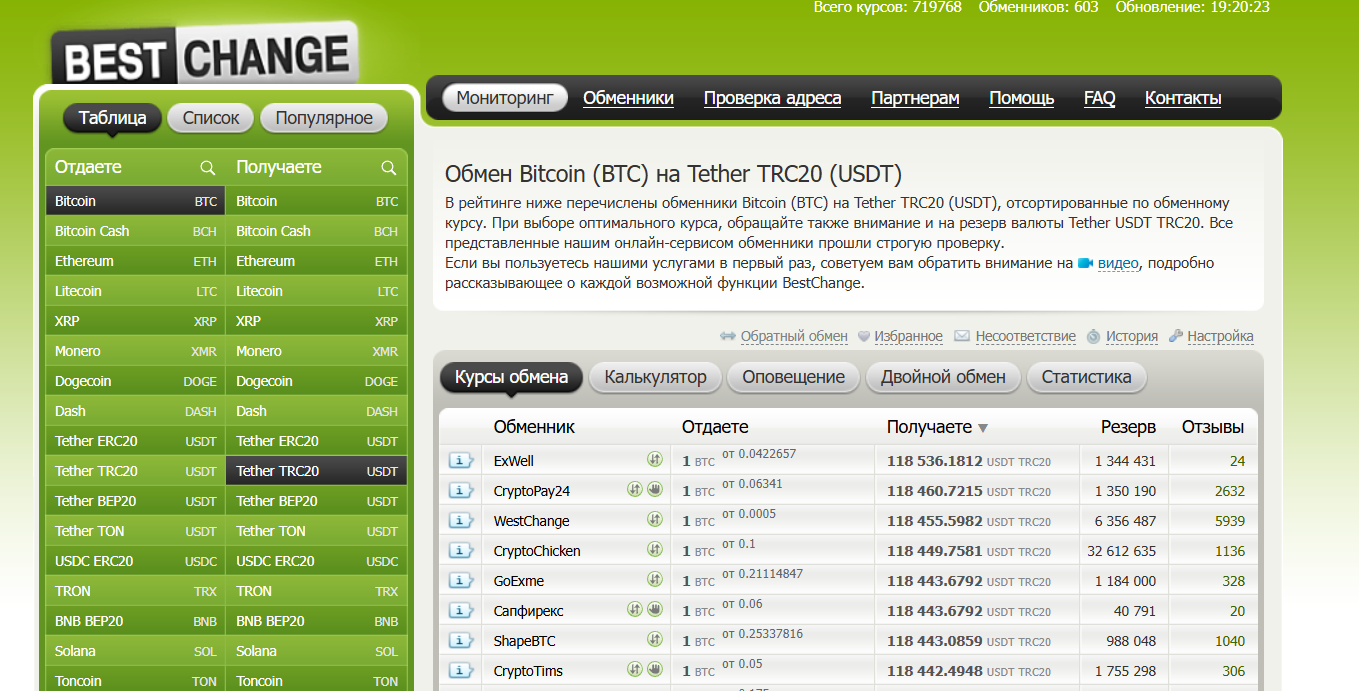Select Dogecoin DOGE in the Отдаете column

136,381
